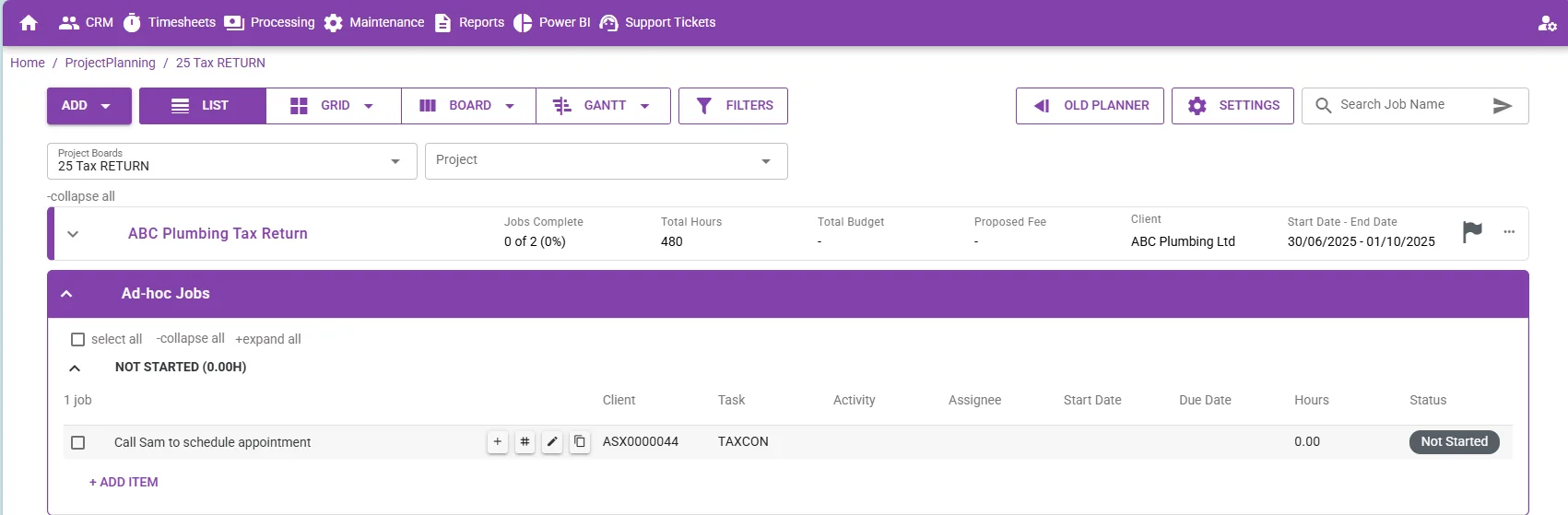The width and height of the screenshot is (1568, 515).
Task: Click the user settings icon at top right
Action: click(1547, 23)
